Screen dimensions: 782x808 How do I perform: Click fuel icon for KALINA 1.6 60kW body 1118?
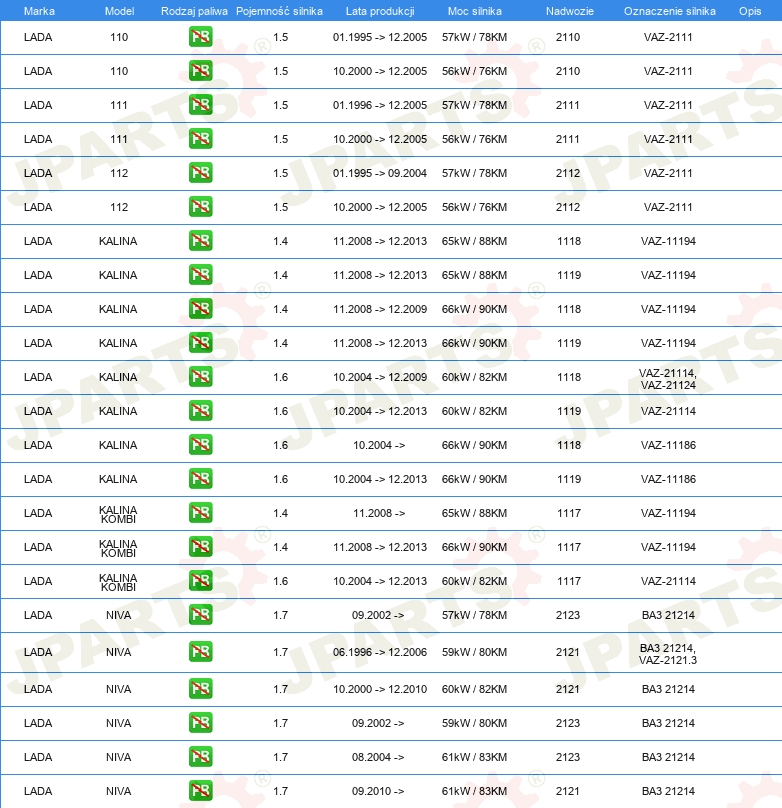coord(200,377)
